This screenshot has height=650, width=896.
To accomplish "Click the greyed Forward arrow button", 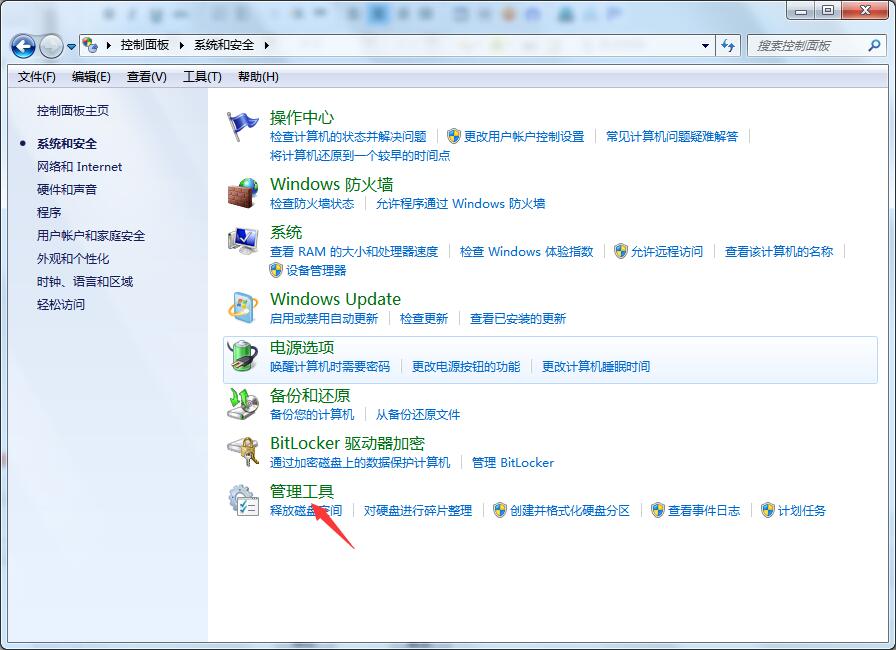I will tap(51, 46).
